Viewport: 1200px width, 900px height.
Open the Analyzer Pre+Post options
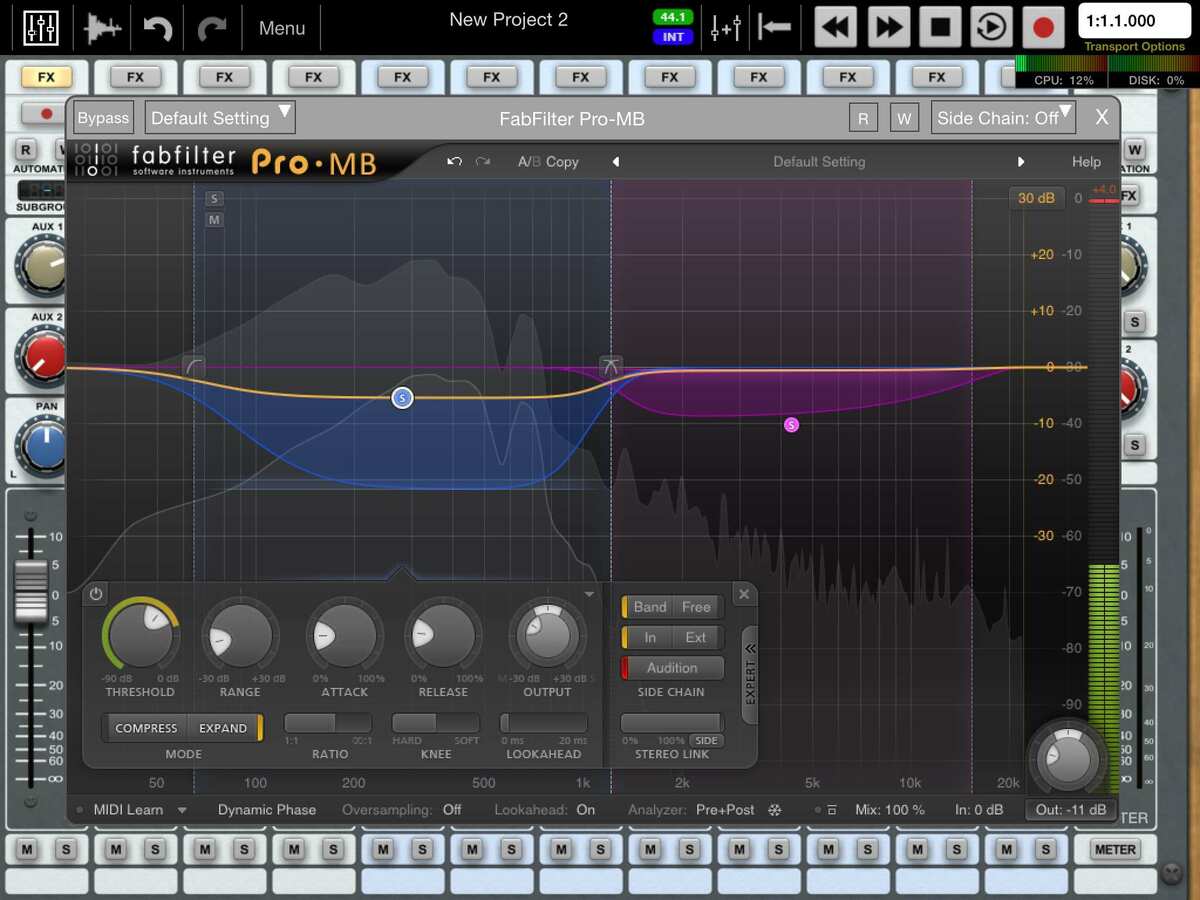[x=725, y=810]
